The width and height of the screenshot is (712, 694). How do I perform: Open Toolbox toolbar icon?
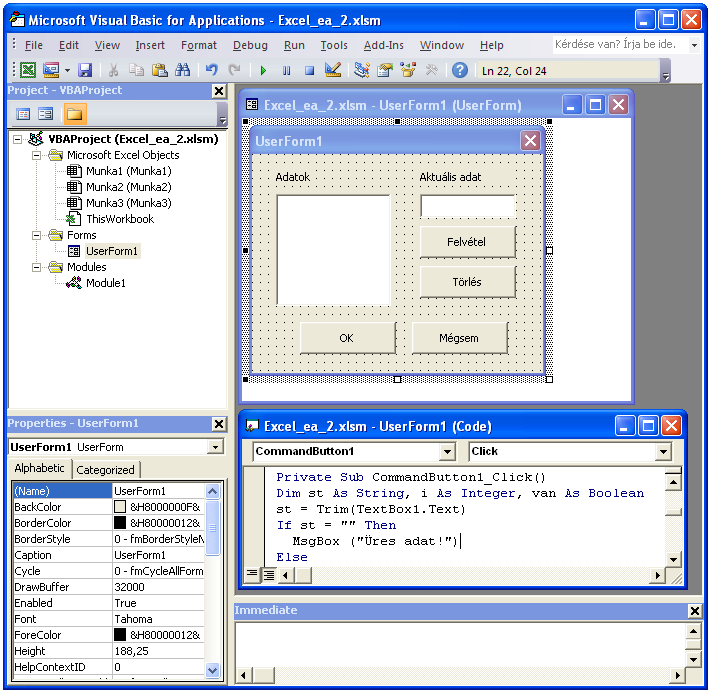coord(431,70)
